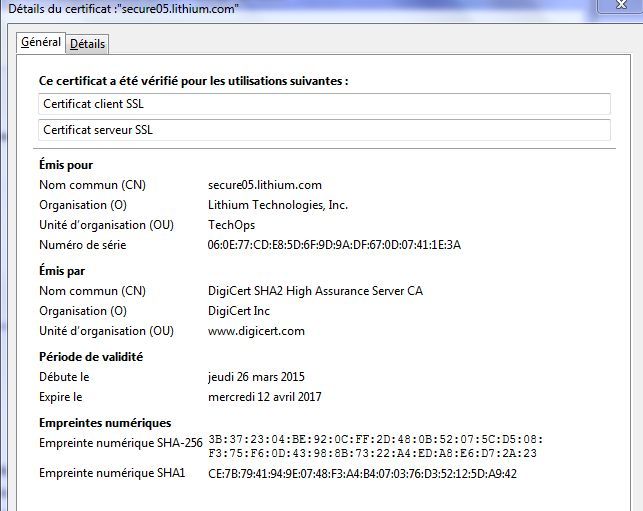This screenshot has width=643, height=511.
Task: Click the common name value secure05.lithium.com
Action: pyautogui.click(x=264, y=185)
